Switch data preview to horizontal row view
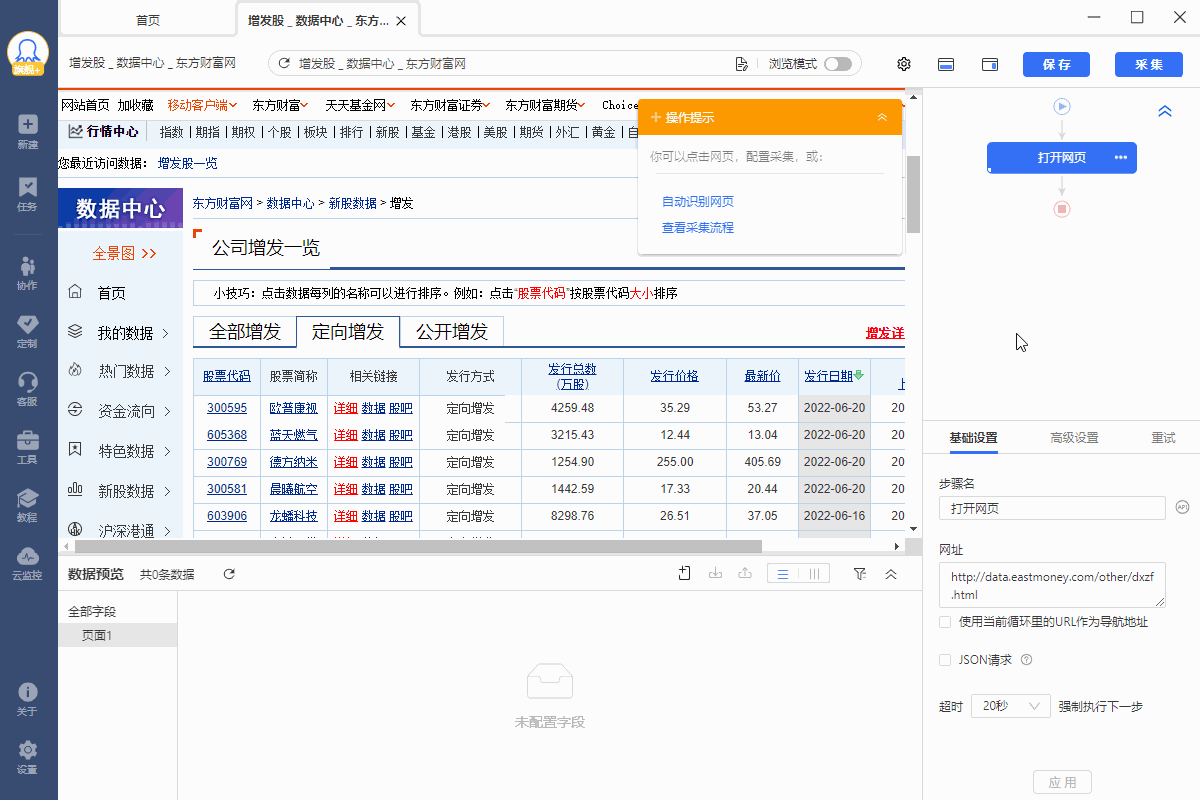This screenshot has width=1200, height=800. 783,574
